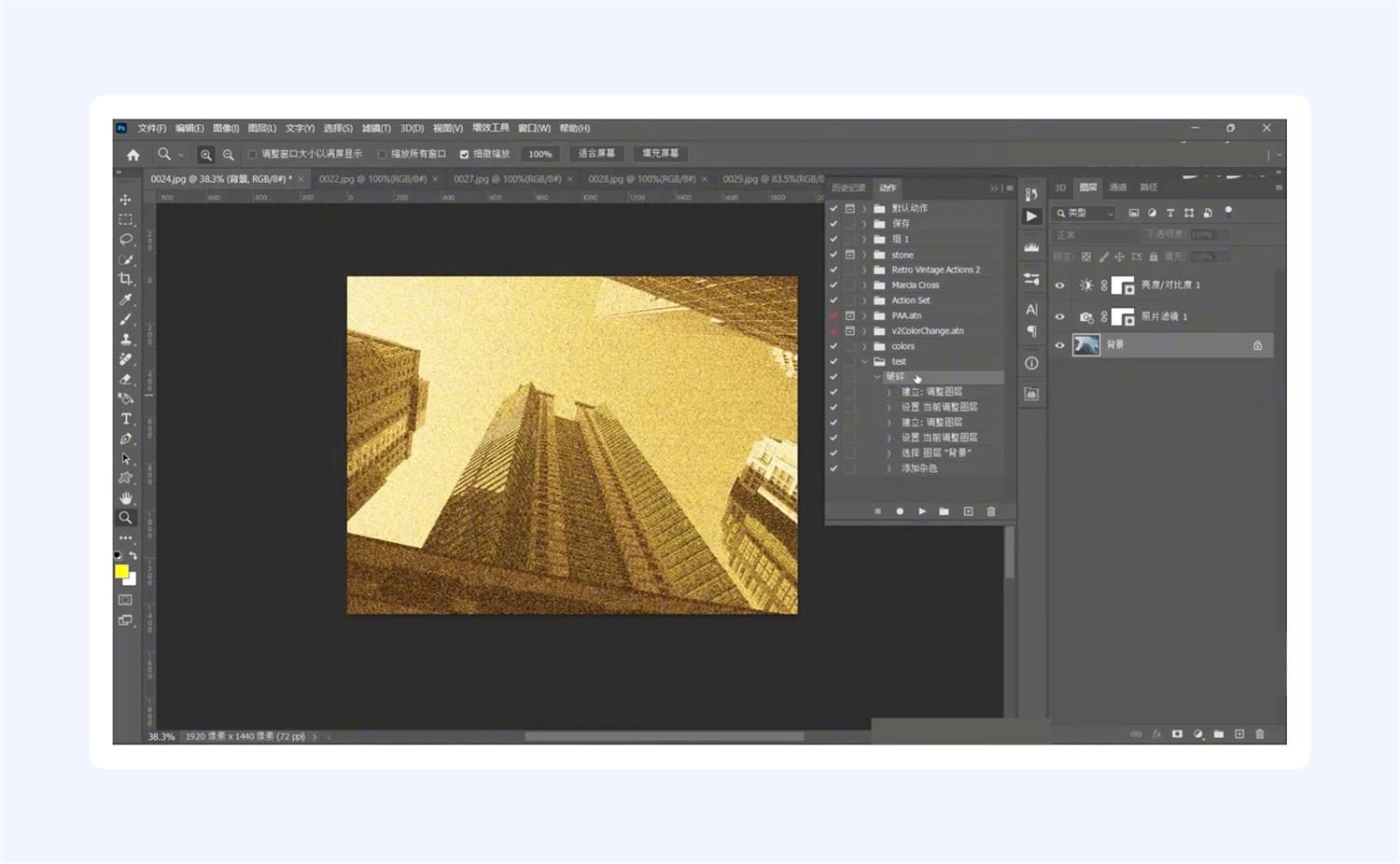
Task: Open the layer filter 类型 dropdown
Action: [1085, 213]
